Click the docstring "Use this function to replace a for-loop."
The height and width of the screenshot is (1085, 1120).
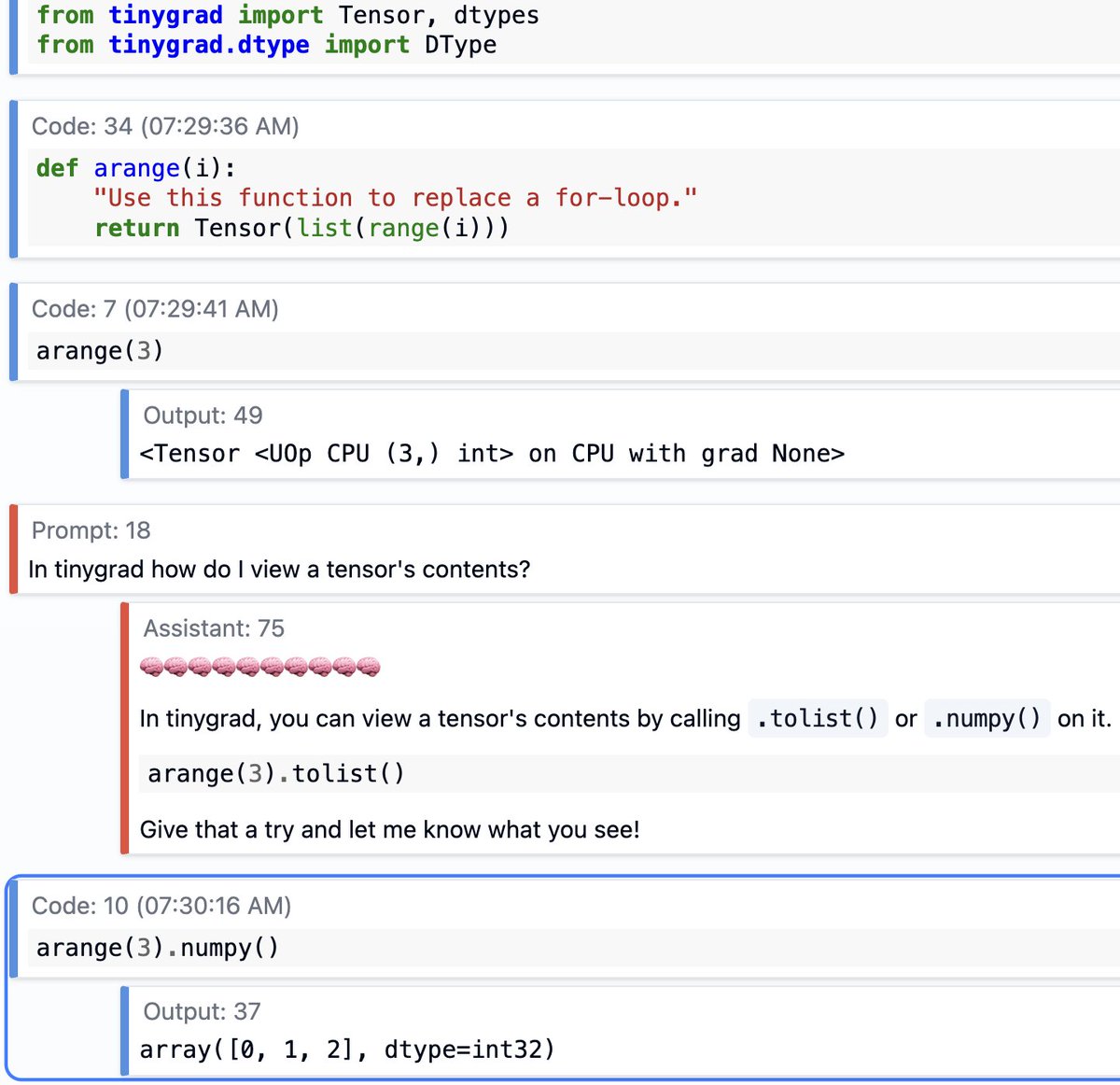point(395,198)
